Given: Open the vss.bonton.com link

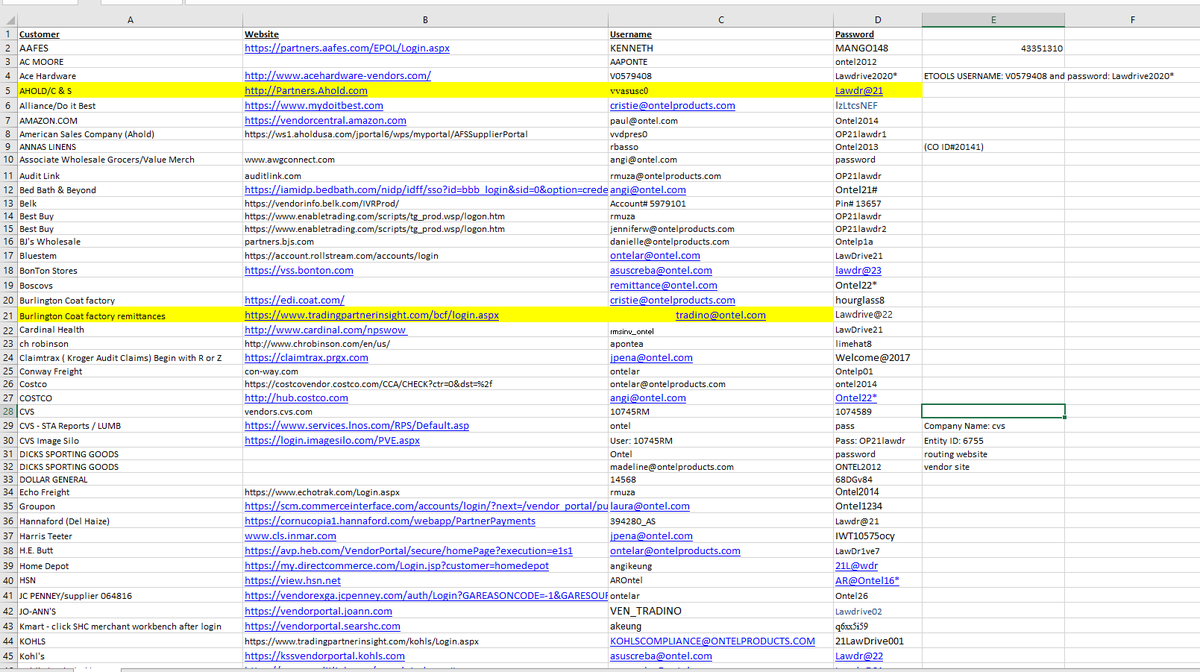Looking at the screenshot, I should pyautogui.click(x=299, y=270).
